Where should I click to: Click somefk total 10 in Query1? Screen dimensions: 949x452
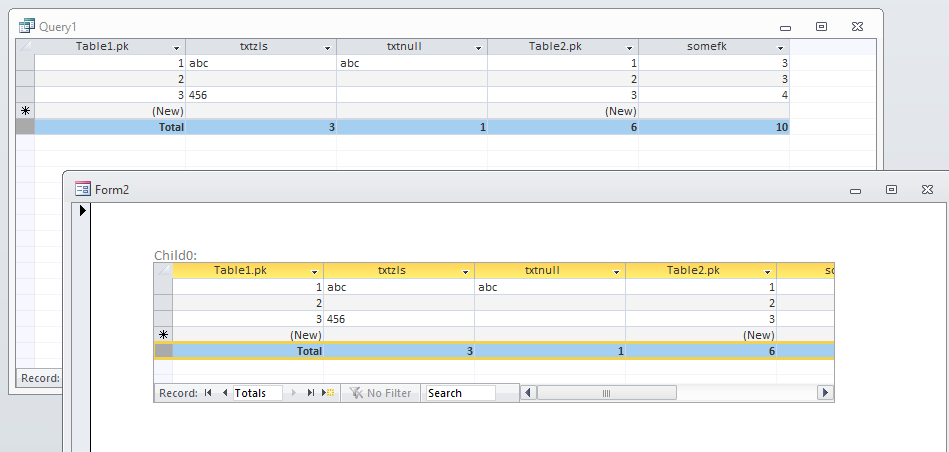(714, 127)
